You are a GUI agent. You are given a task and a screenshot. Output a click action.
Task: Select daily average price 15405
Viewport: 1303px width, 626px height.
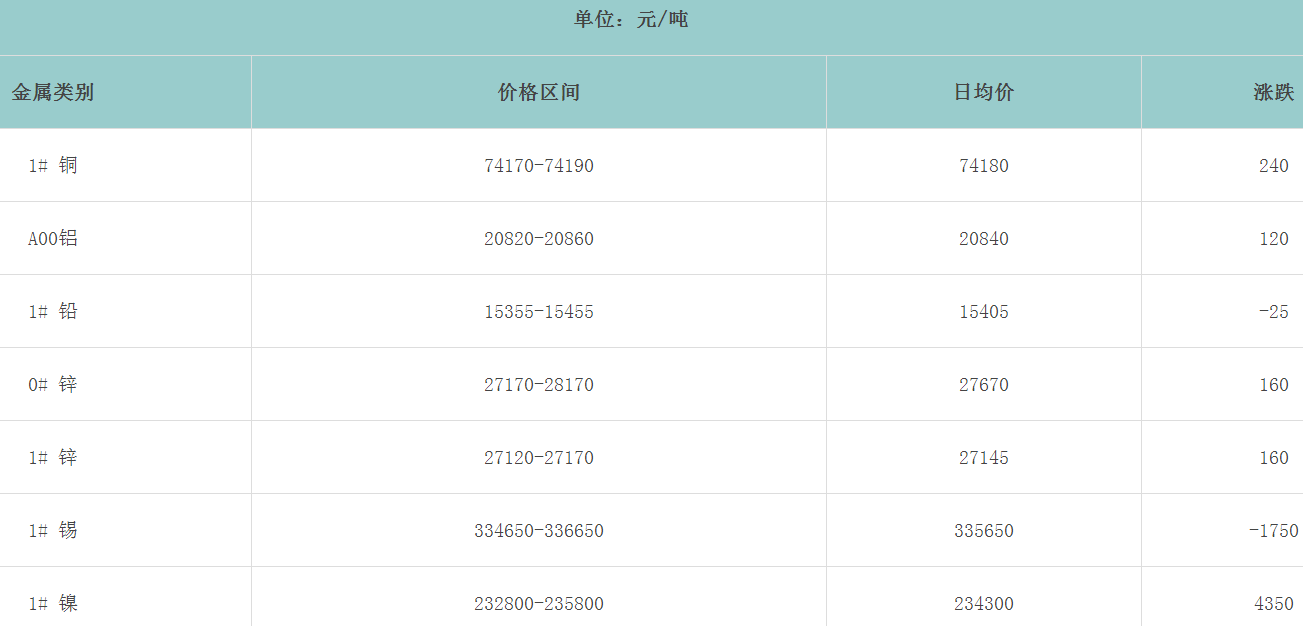click(983, 312)
